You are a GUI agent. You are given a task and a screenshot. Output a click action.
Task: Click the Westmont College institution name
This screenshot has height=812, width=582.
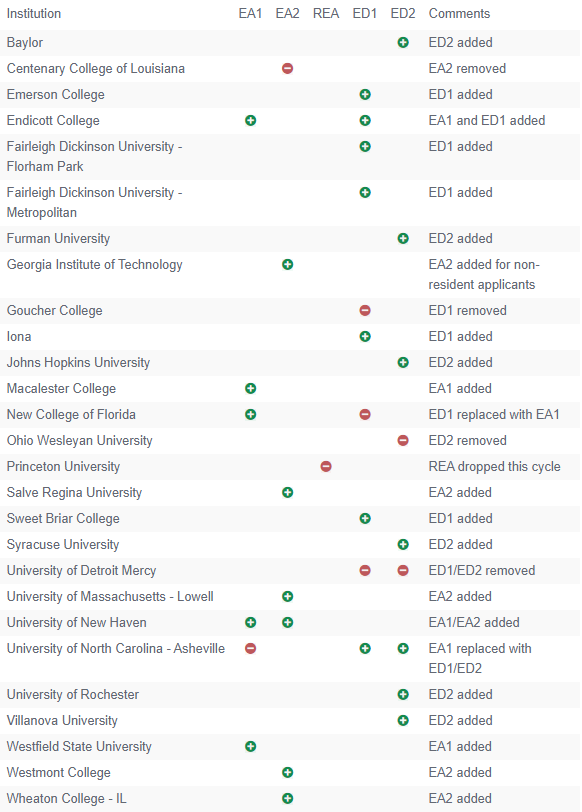[59, 773]
